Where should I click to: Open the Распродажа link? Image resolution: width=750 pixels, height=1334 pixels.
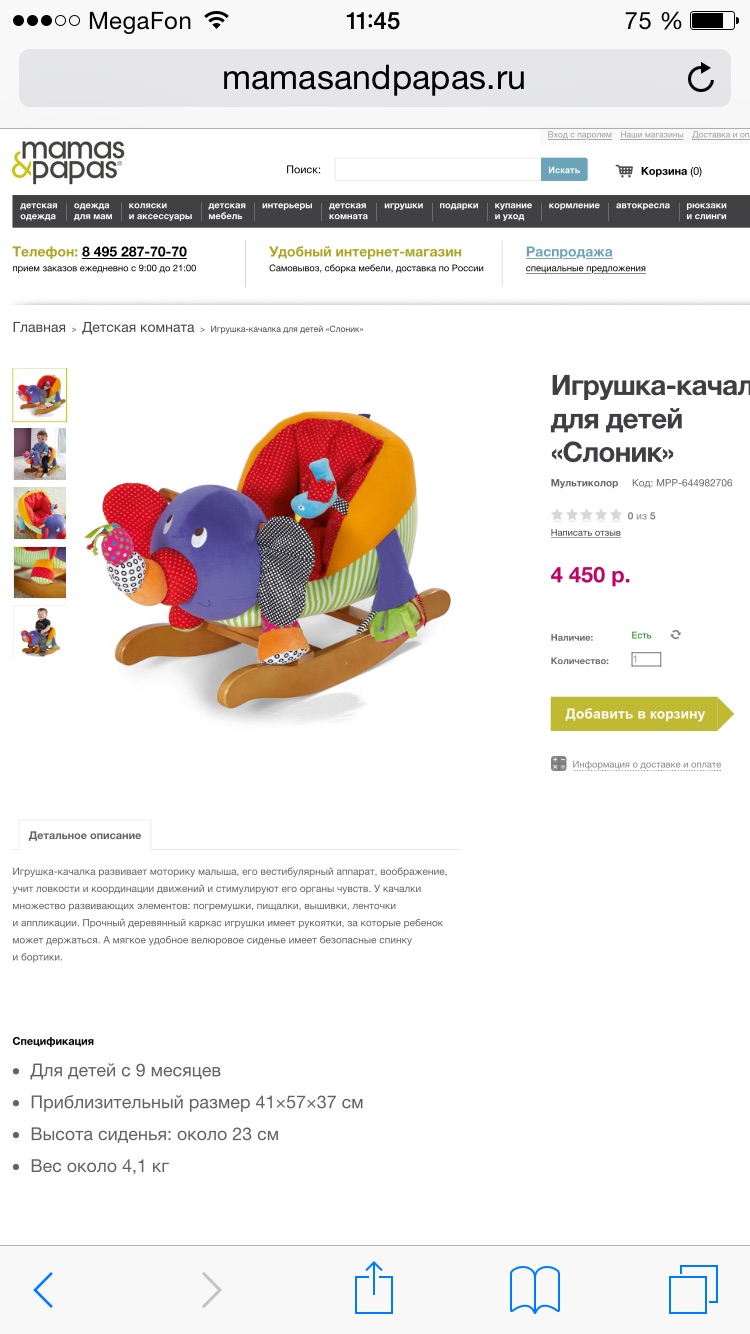[569, 252]
